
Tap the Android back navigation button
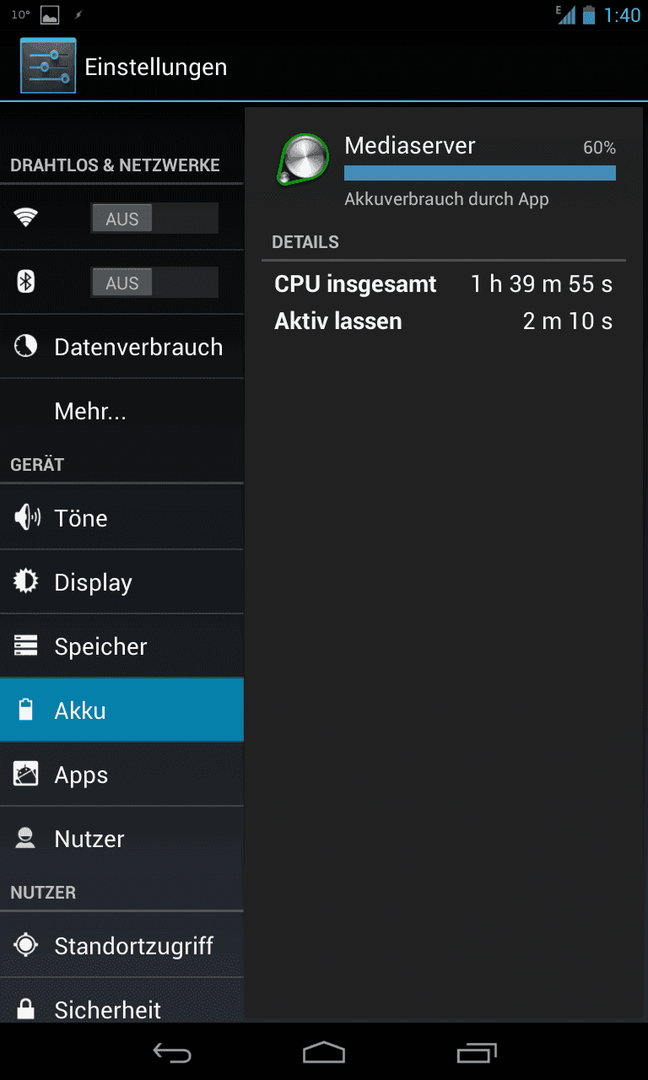coord(172,1052)
